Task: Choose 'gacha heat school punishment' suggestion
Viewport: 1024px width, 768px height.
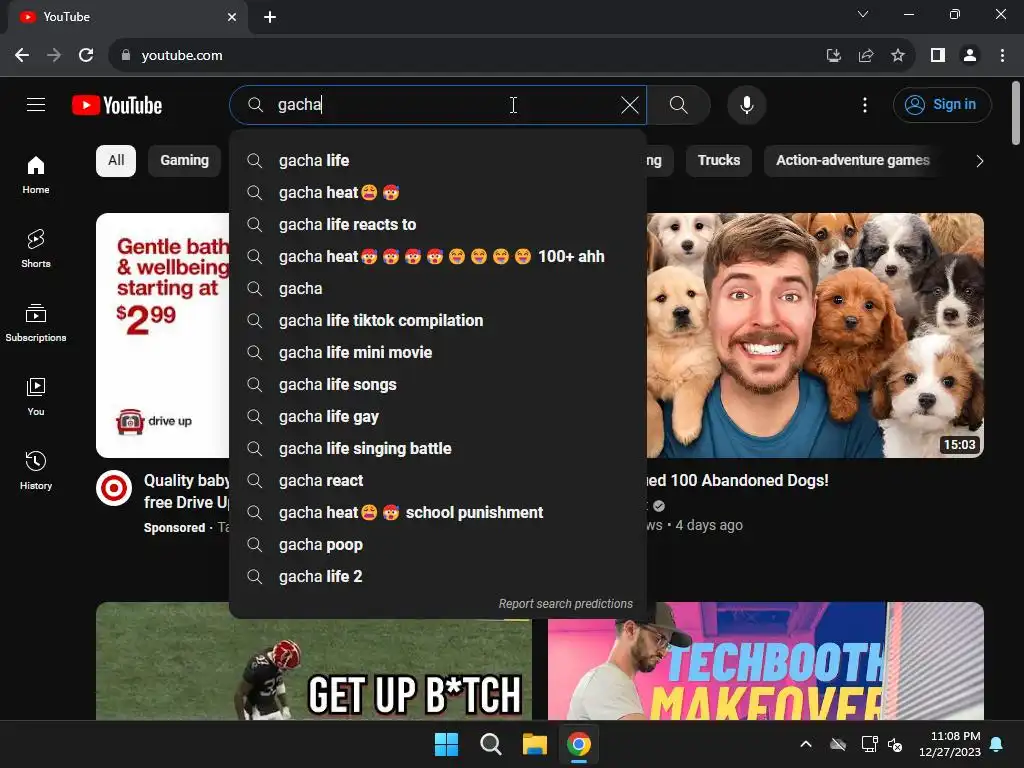Action: click(x=438, y=513)
